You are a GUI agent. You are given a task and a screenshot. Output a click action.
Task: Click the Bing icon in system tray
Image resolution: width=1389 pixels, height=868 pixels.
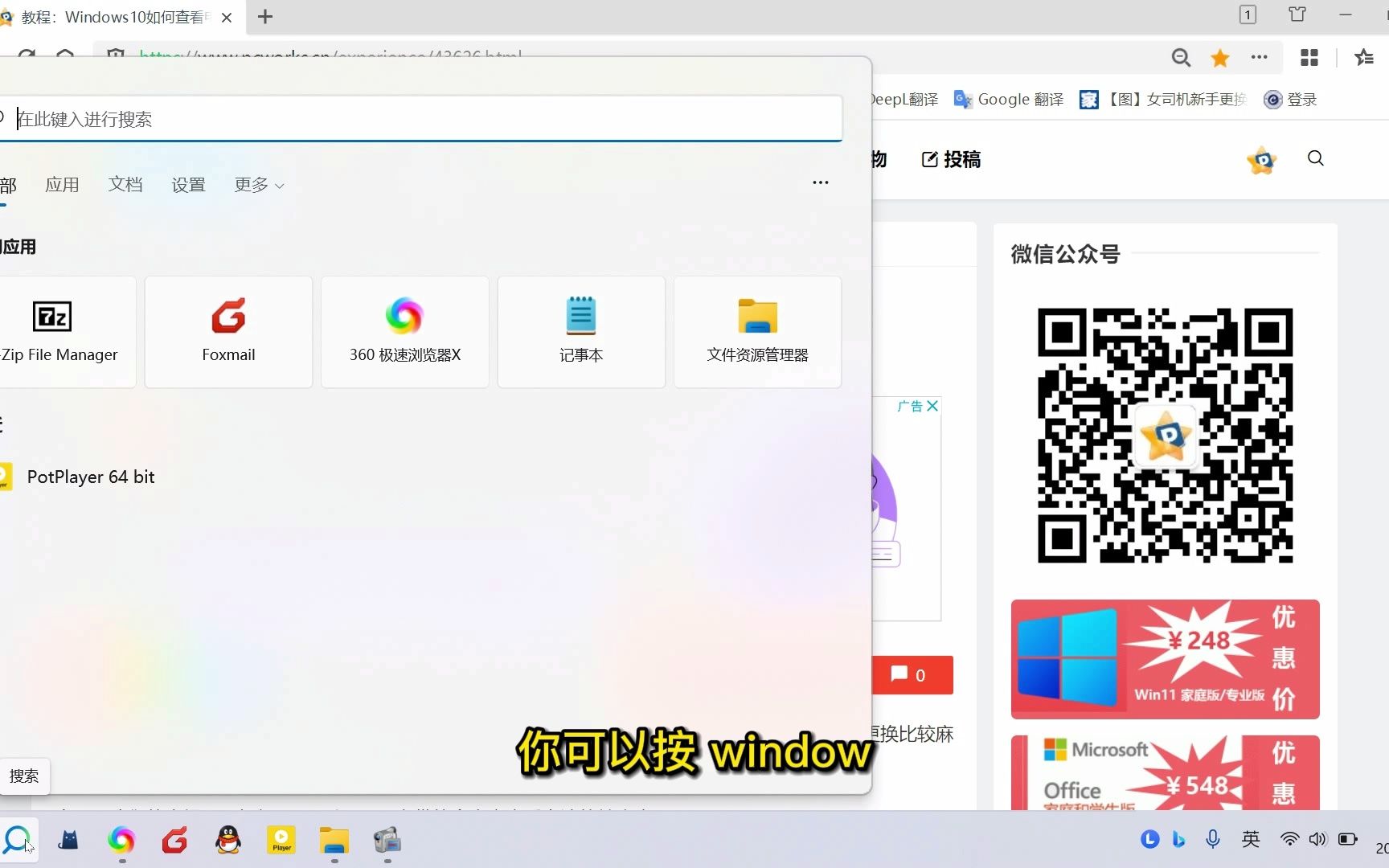1179,839
